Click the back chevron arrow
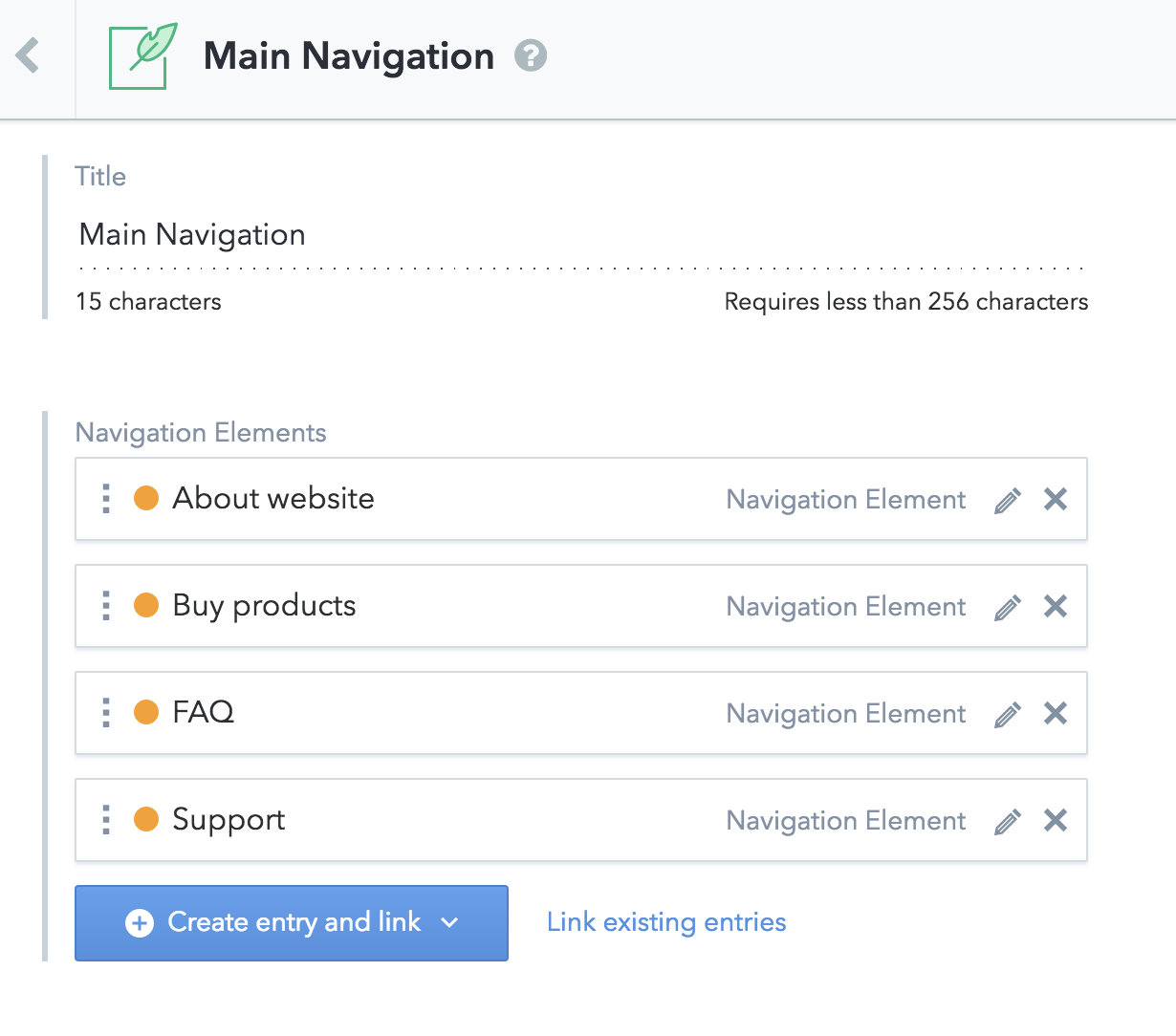This screenshot has height=1036, width=1176. tap(29, 56)
